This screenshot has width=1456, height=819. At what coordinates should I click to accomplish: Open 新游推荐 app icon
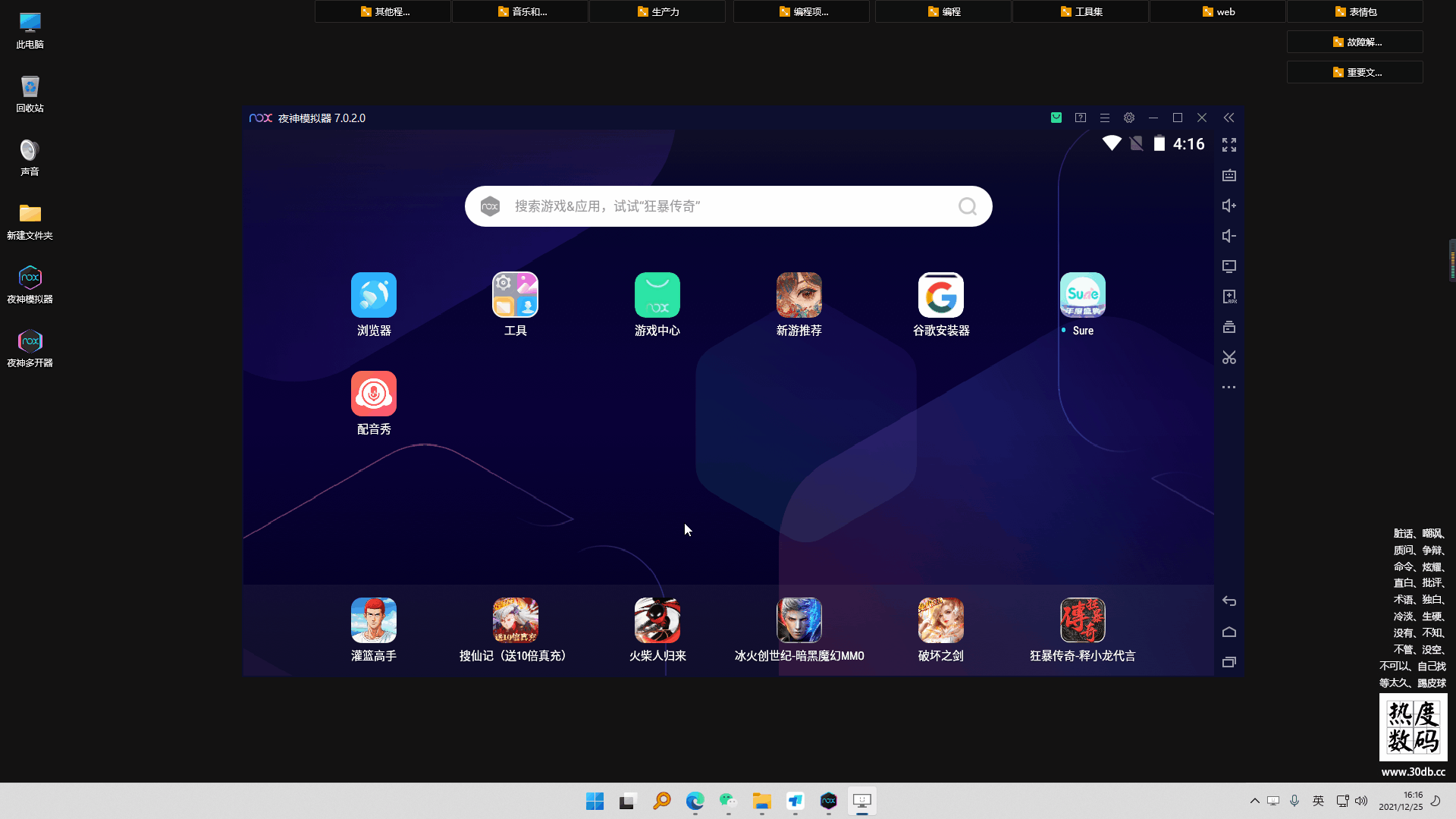(799, 295)
